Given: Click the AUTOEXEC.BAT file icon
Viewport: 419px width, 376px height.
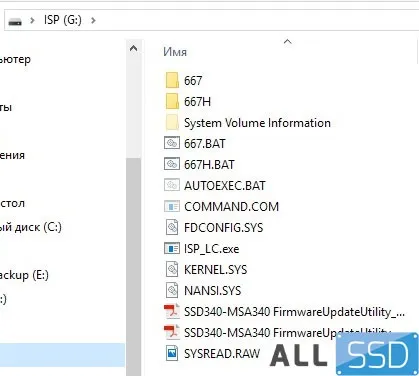Looking at the screenshot, I should click(x=172, y=185).
